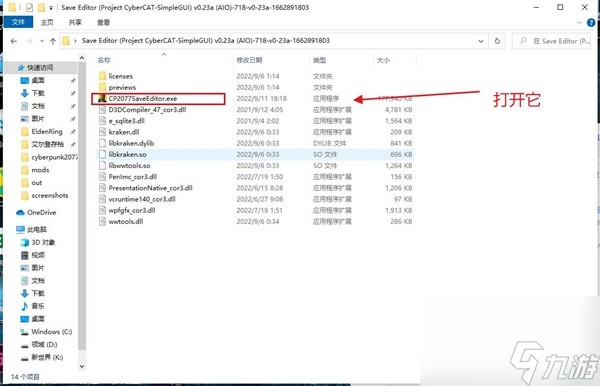
Task: Open quick access toolbar customize dropdown
Action: pos(51,7)
